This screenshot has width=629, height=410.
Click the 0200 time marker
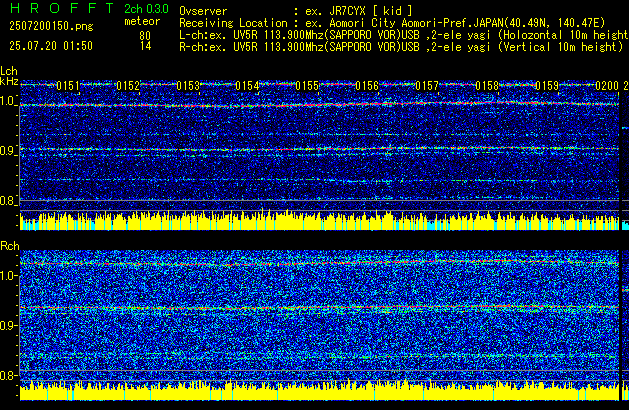click(607, 86)
